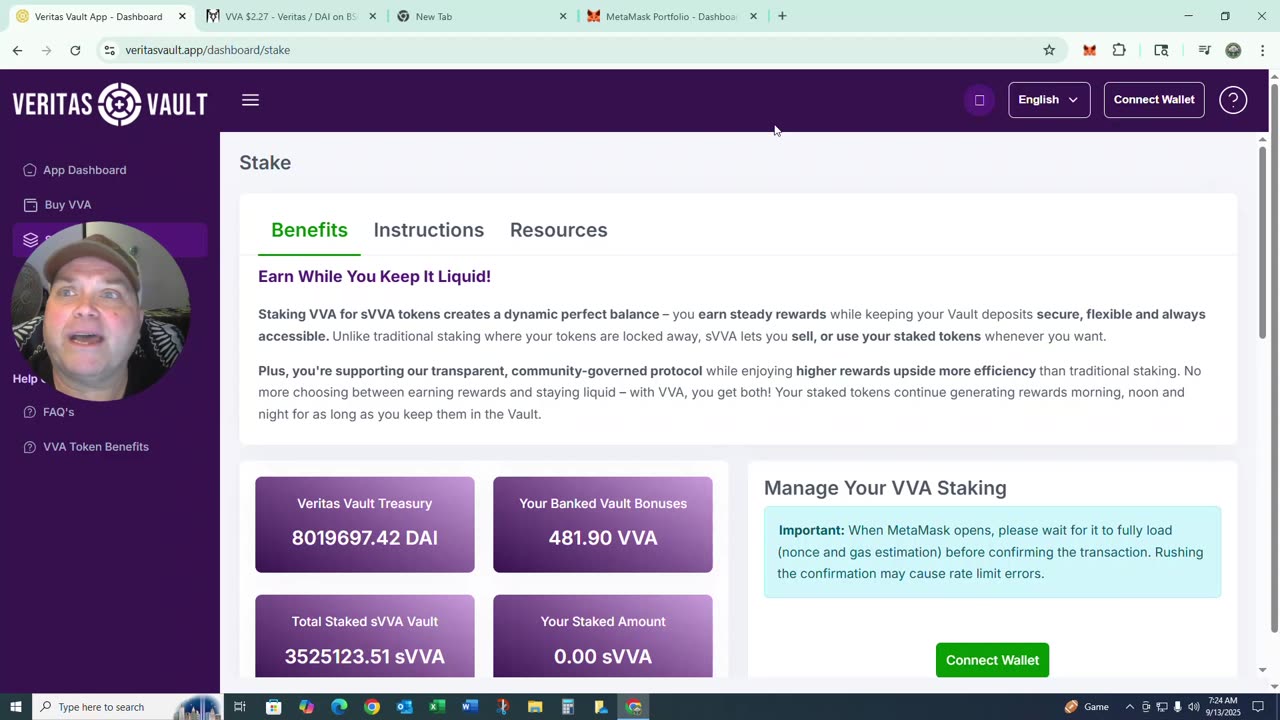The image size is (1280, 720).
Task: Click the FAQ's question icon
Action: tap(30, 412)
